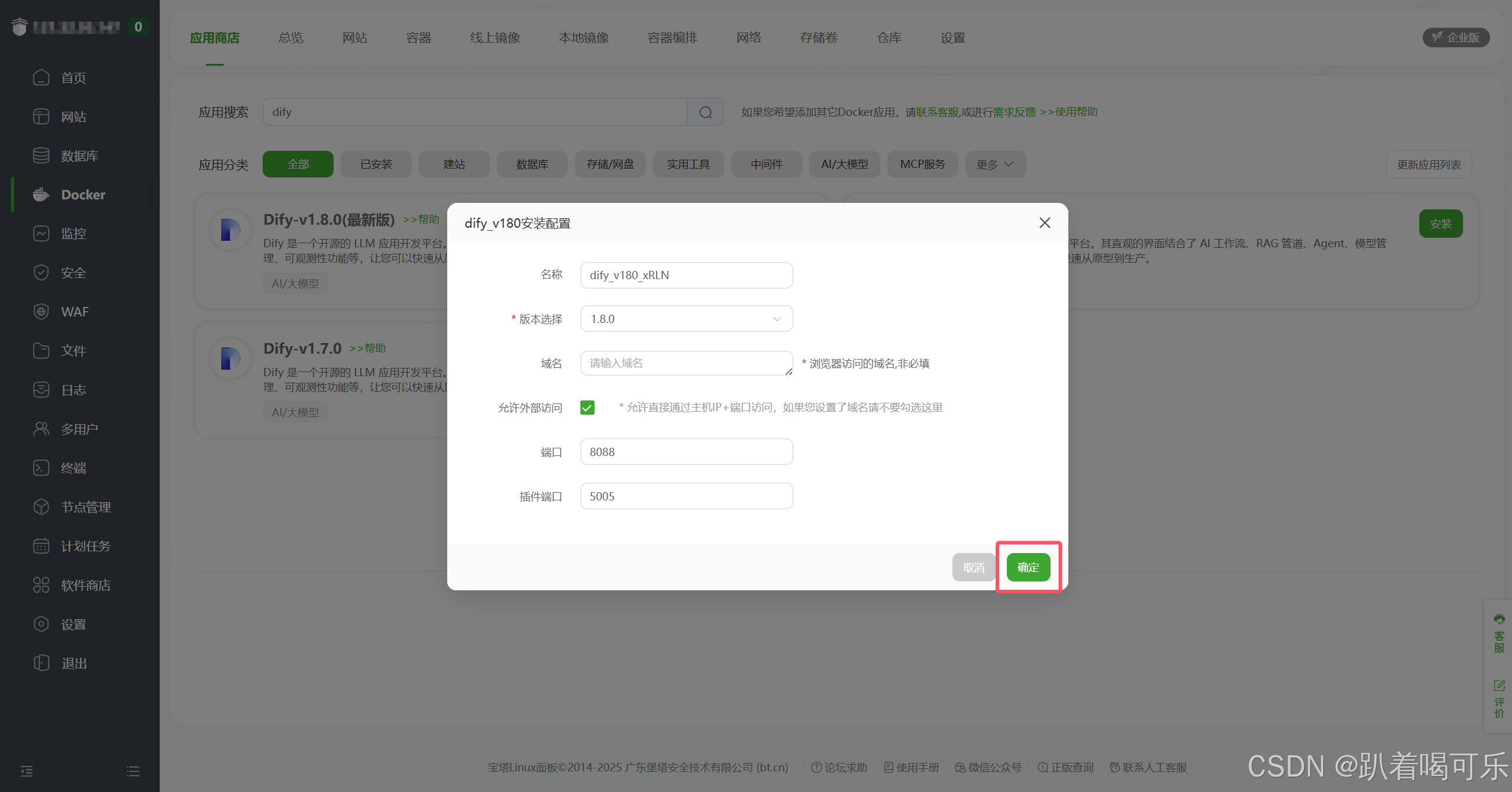
Task: Click the 网站 website icon in sidebar
Action: pos(41,117)
